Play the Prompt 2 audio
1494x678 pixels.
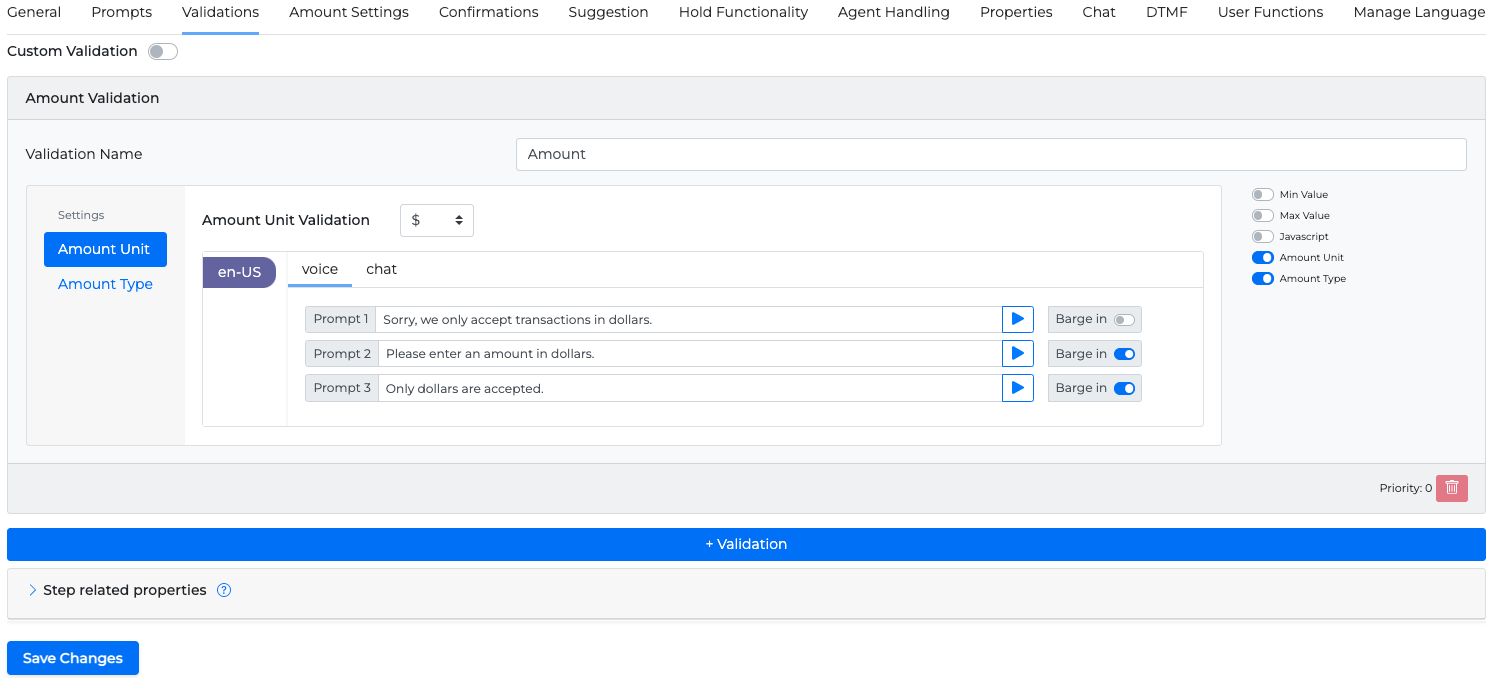pyautogui.click(x=1017, y=353)
